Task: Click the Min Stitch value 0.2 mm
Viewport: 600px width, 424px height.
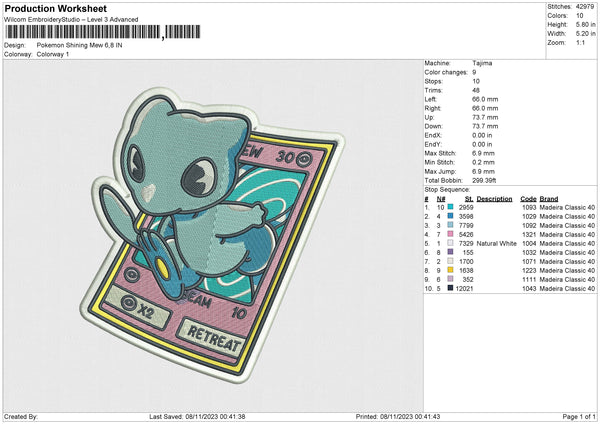Action: [x=483, y=162]
